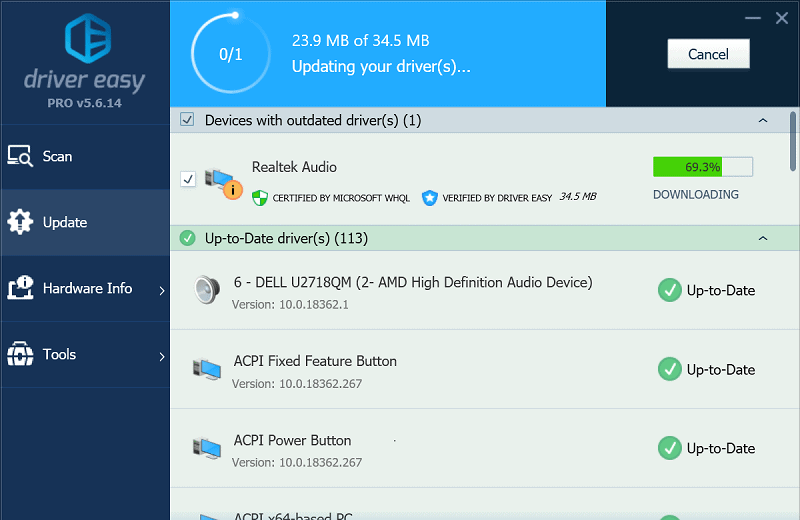Click Version text under ACPI Fixed Feature Button
The height and width of the screenshot is (520, 800).
click(297, 384)
